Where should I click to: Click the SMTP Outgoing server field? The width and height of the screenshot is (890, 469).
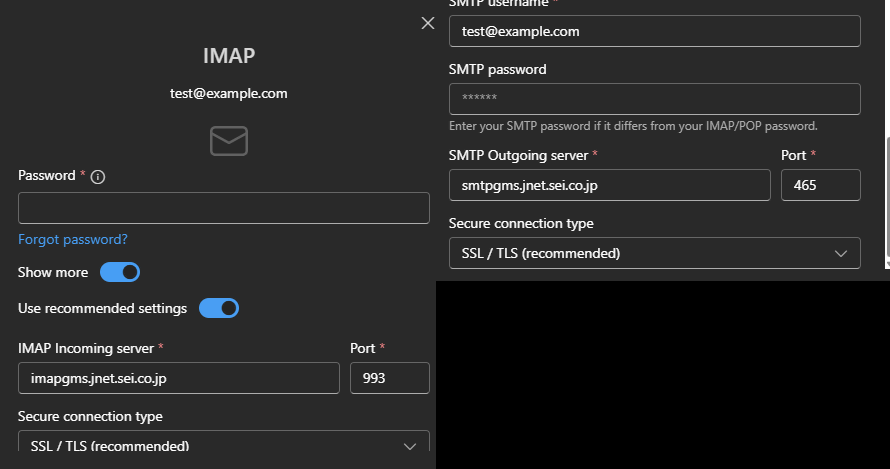pos(609,185)
